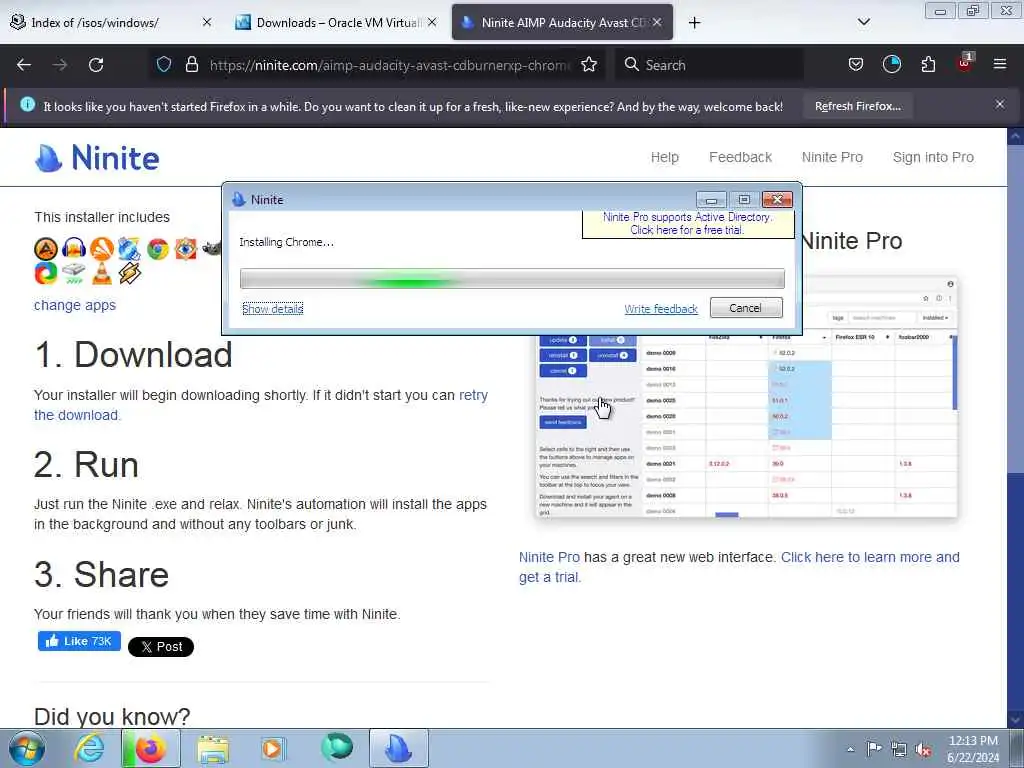Click retry the download link

[x=261, y=405]
